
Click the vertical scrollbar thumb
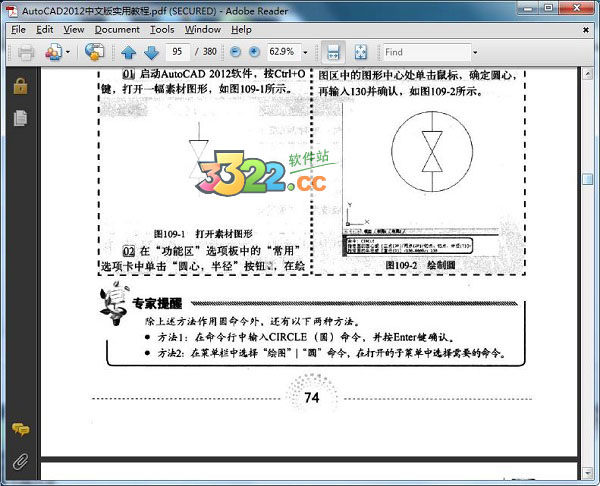[587, 179]
